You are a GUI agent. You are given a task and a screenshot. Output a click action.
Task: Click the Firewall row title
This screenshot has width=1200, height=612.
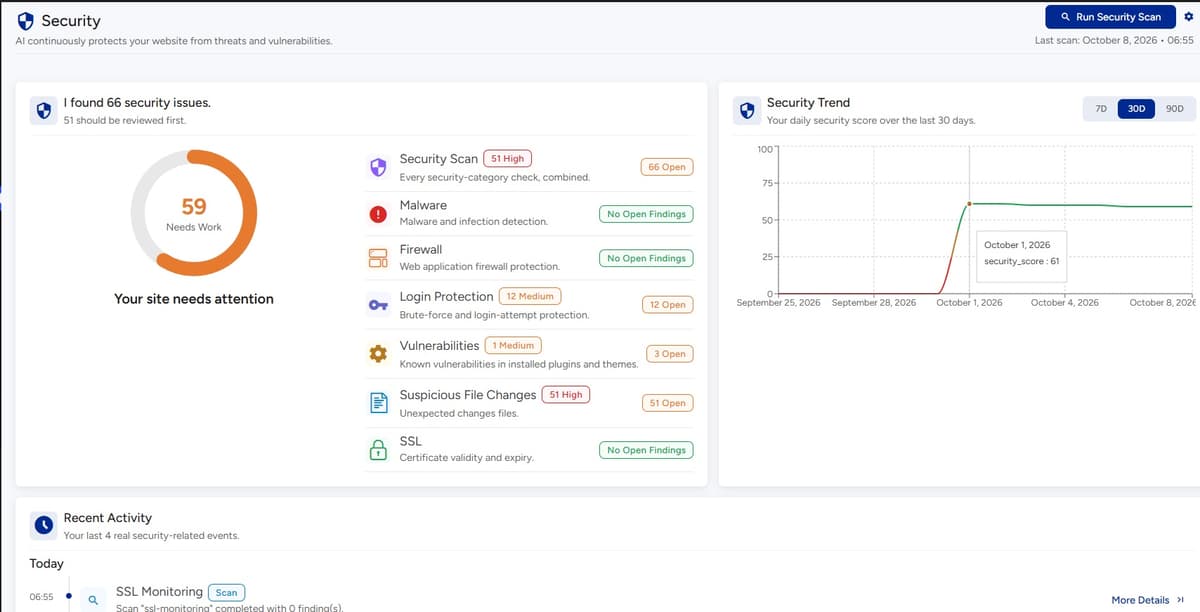point(421,249)
